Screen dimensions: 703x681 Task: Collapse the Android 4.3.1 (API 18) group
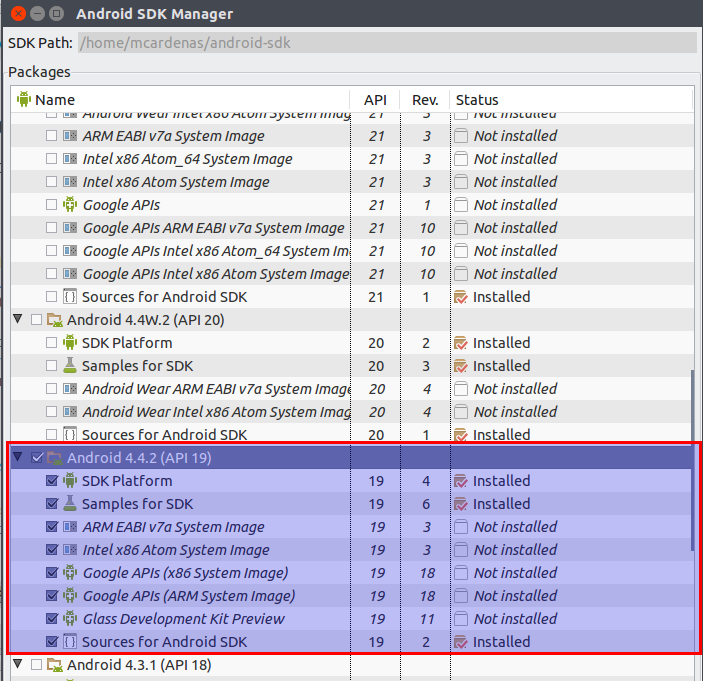pos(18,664)
